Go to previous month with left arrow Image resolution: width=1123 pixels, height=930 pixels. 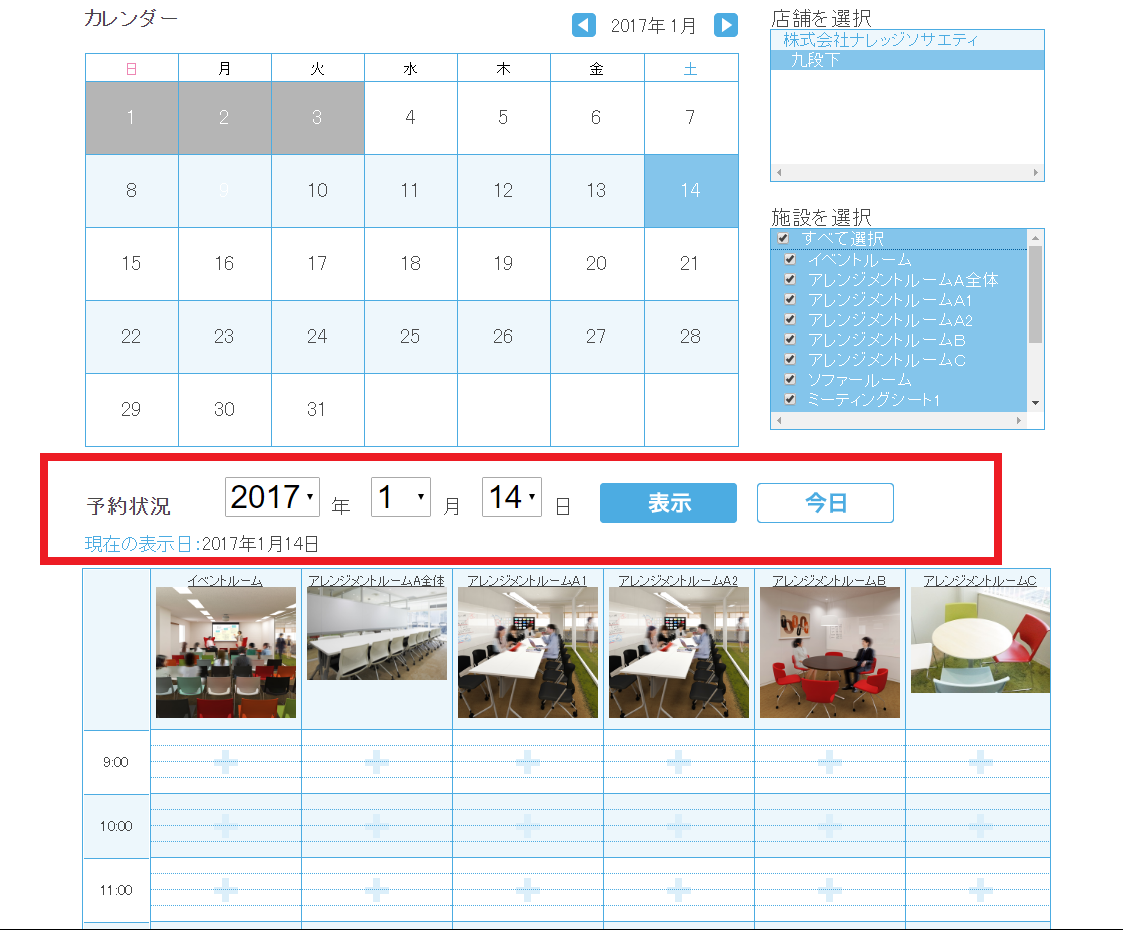click(x=584, y=25)
